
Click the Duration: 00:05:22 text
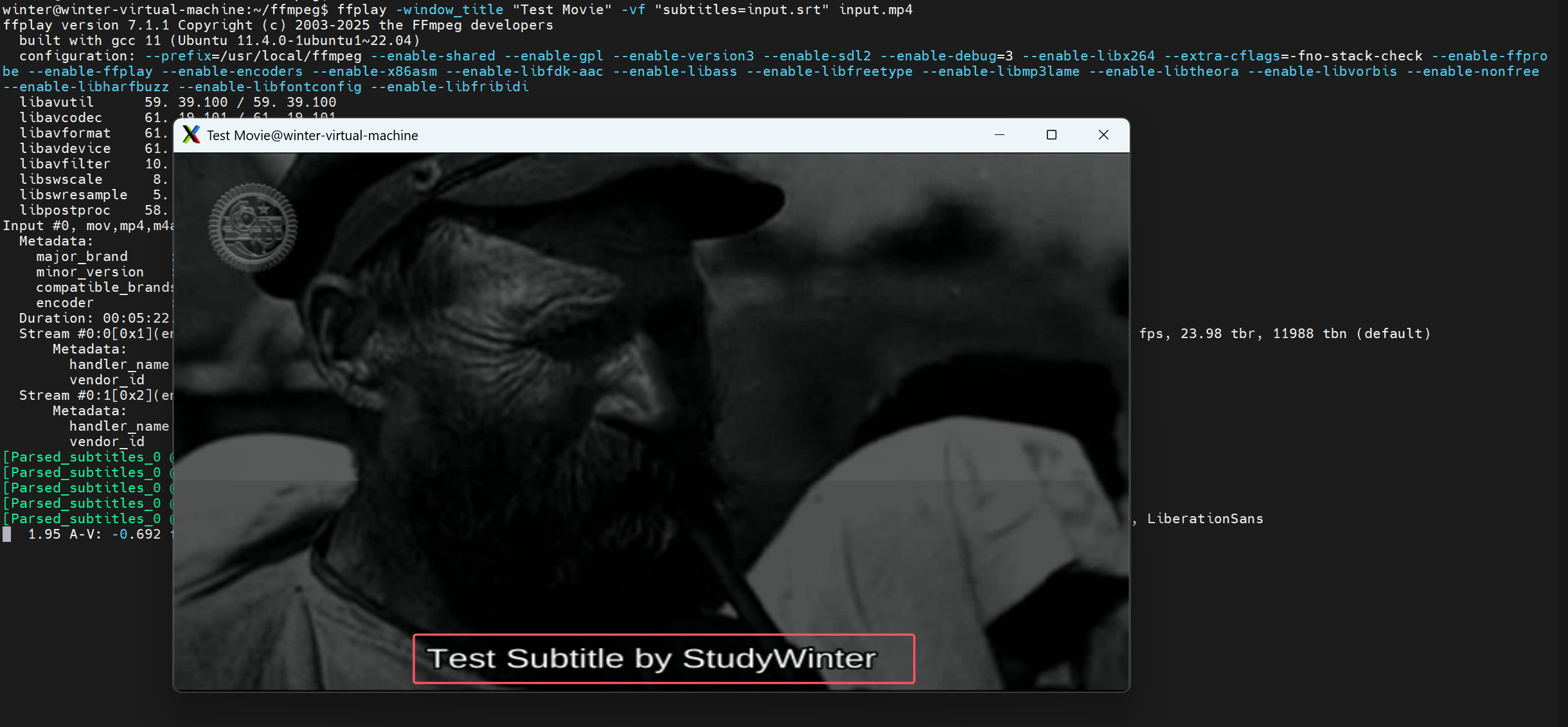click(x=94, y=318)
